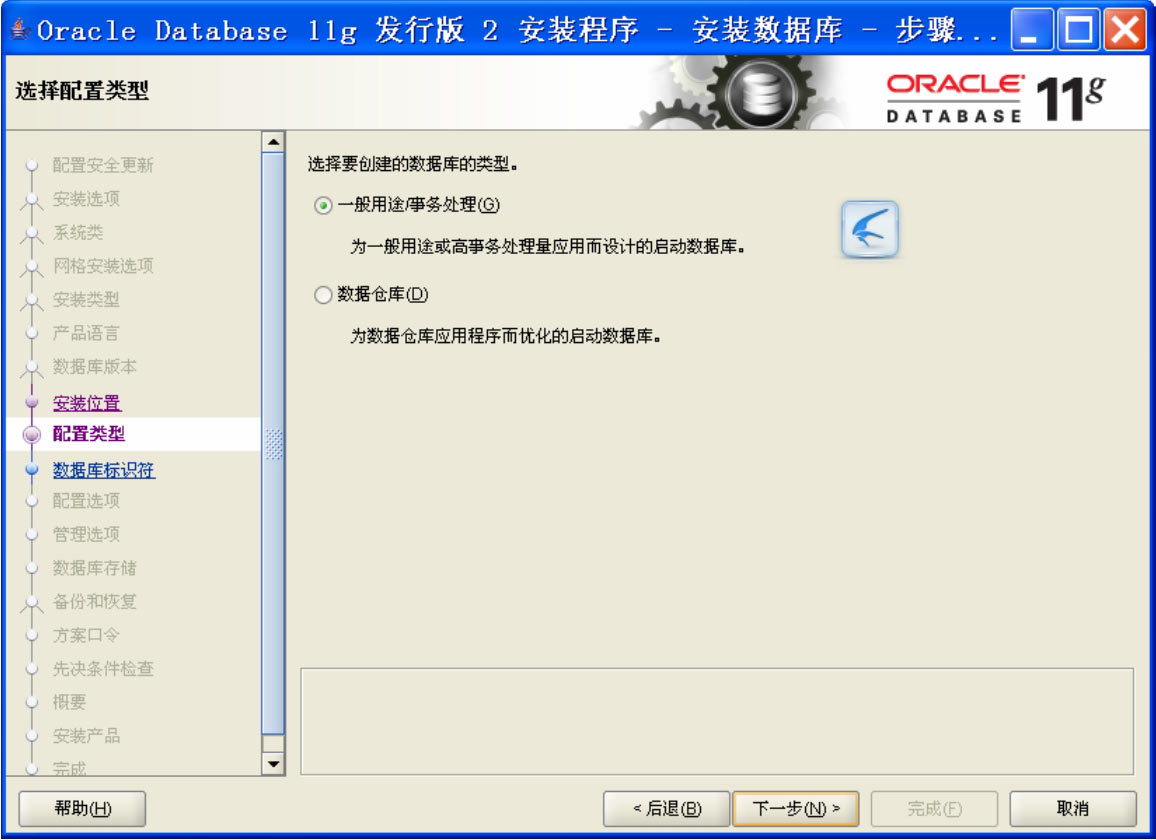The width and height of the screenshot is (1156, 840).
Task: Click the Oracle Database 11g logo
Action: pyautogui.click(x=995, y=98)
